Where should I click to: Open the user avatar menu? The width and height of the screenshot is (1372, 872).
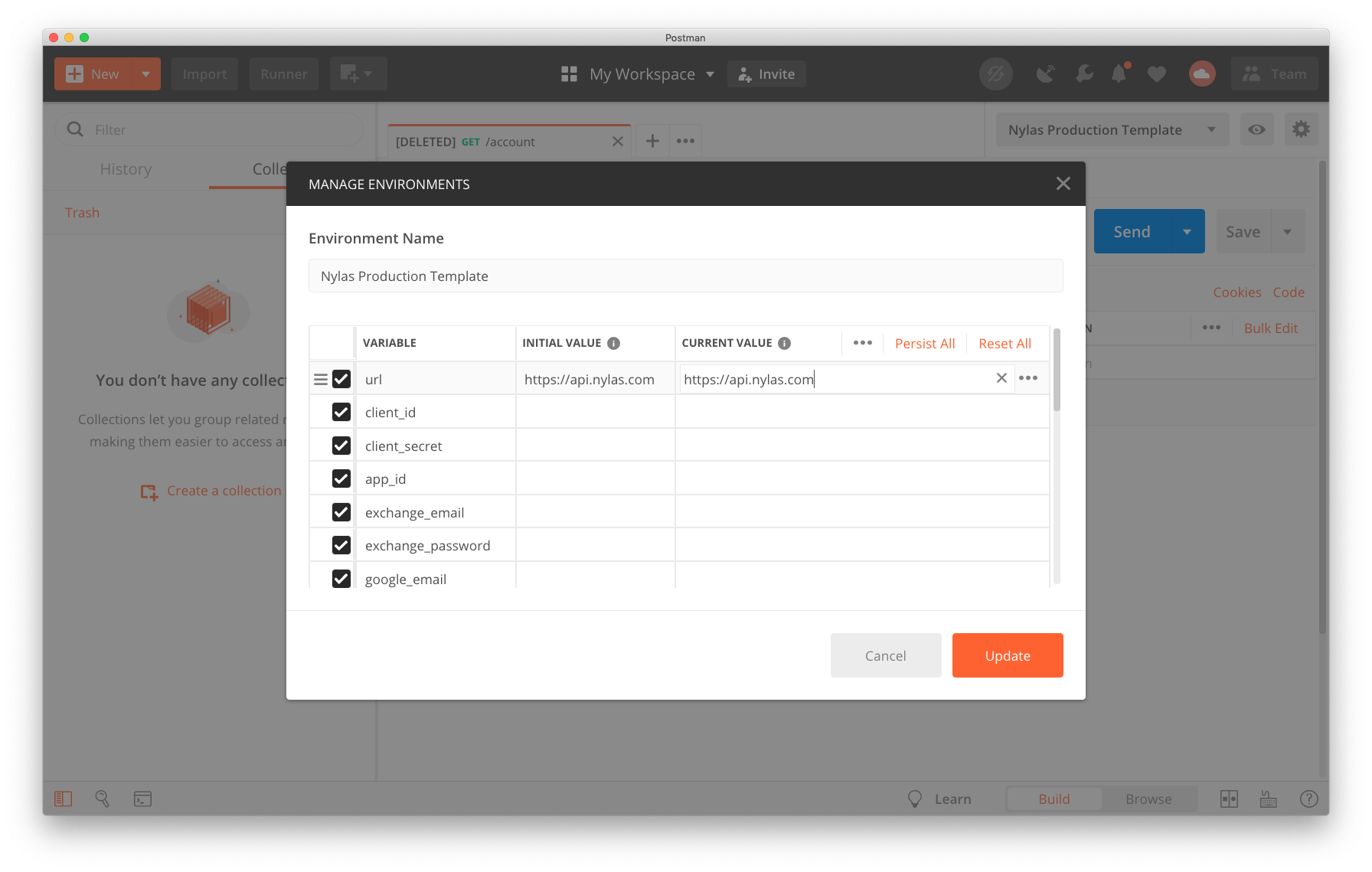tap(1202, 74)
